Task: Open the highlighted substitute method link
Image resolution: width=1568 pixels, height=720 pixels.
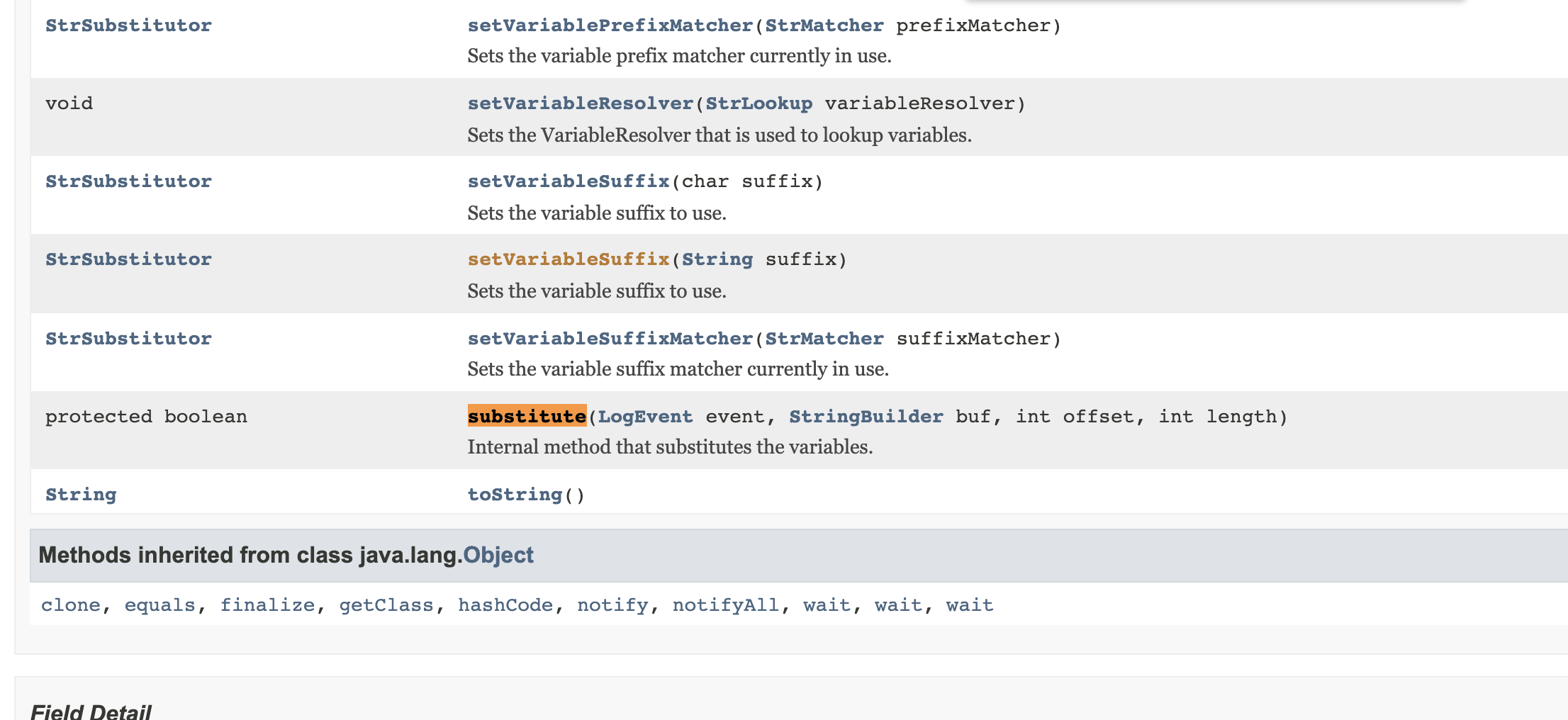Action: click(x=527, y=416)
